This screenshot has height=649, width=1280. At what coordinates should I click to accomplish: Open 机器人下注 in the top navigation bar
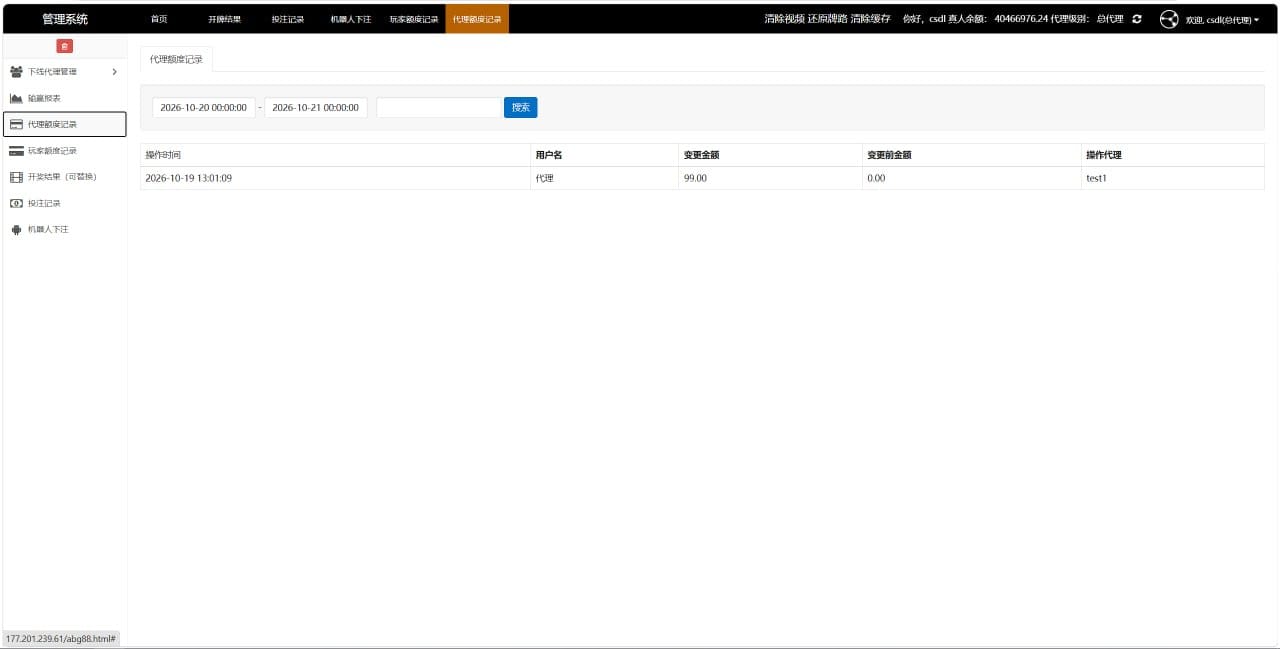pos(351,19)
